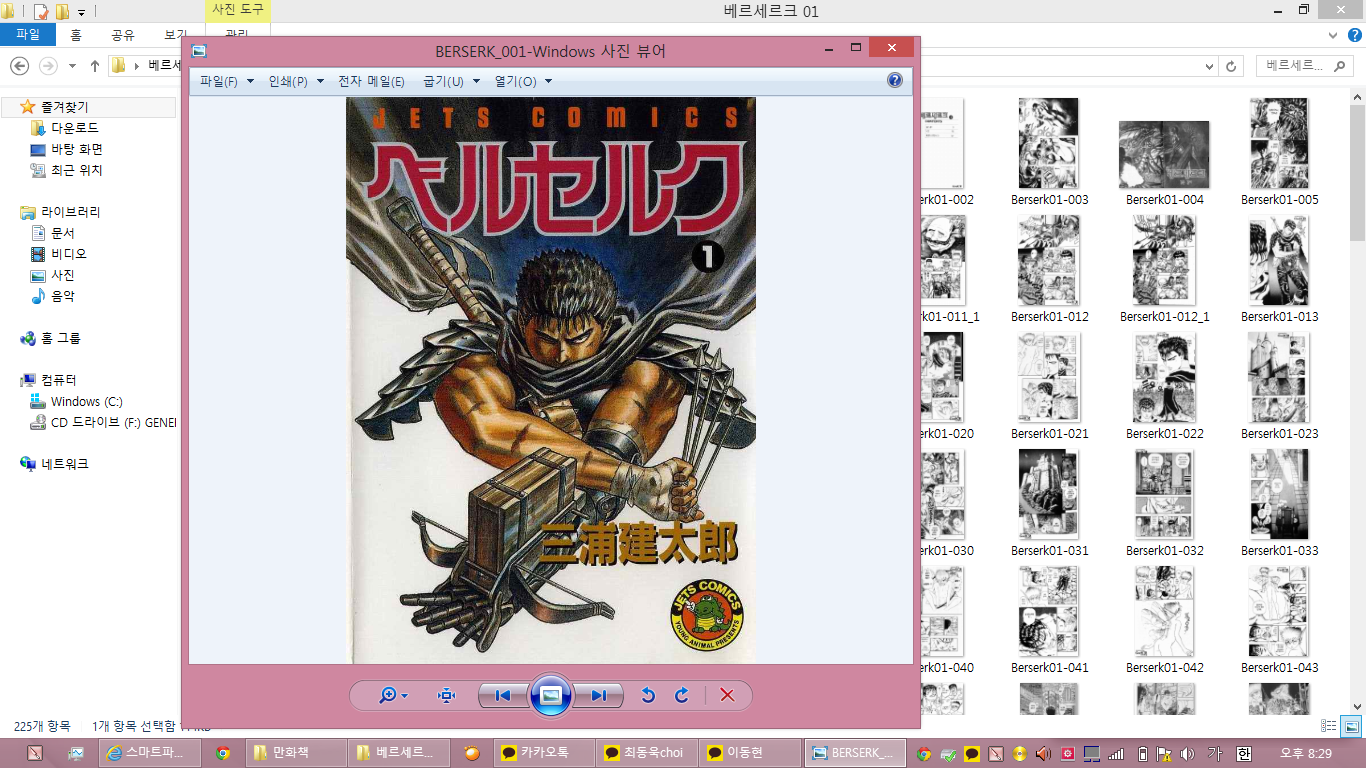Viewport: 1366px width, 768px height.
Task: Rotate the image clockwise
Action: tap(682, 695)
